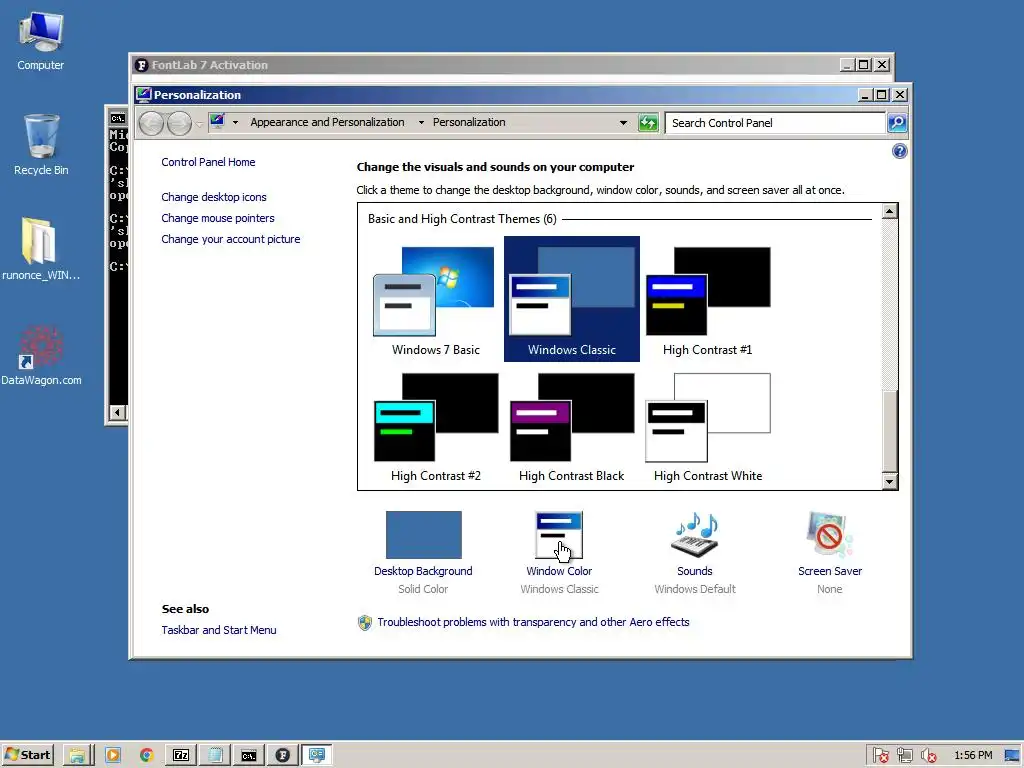Viewport: 1024px width, 768px height.
Task: Open the muted volume tray icon
Action: [928, 756]
